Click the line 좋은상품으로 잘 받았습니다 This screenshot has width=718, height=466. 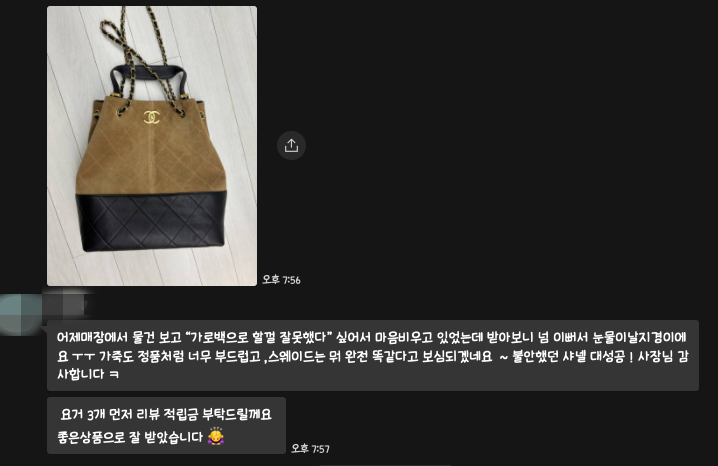131,437
